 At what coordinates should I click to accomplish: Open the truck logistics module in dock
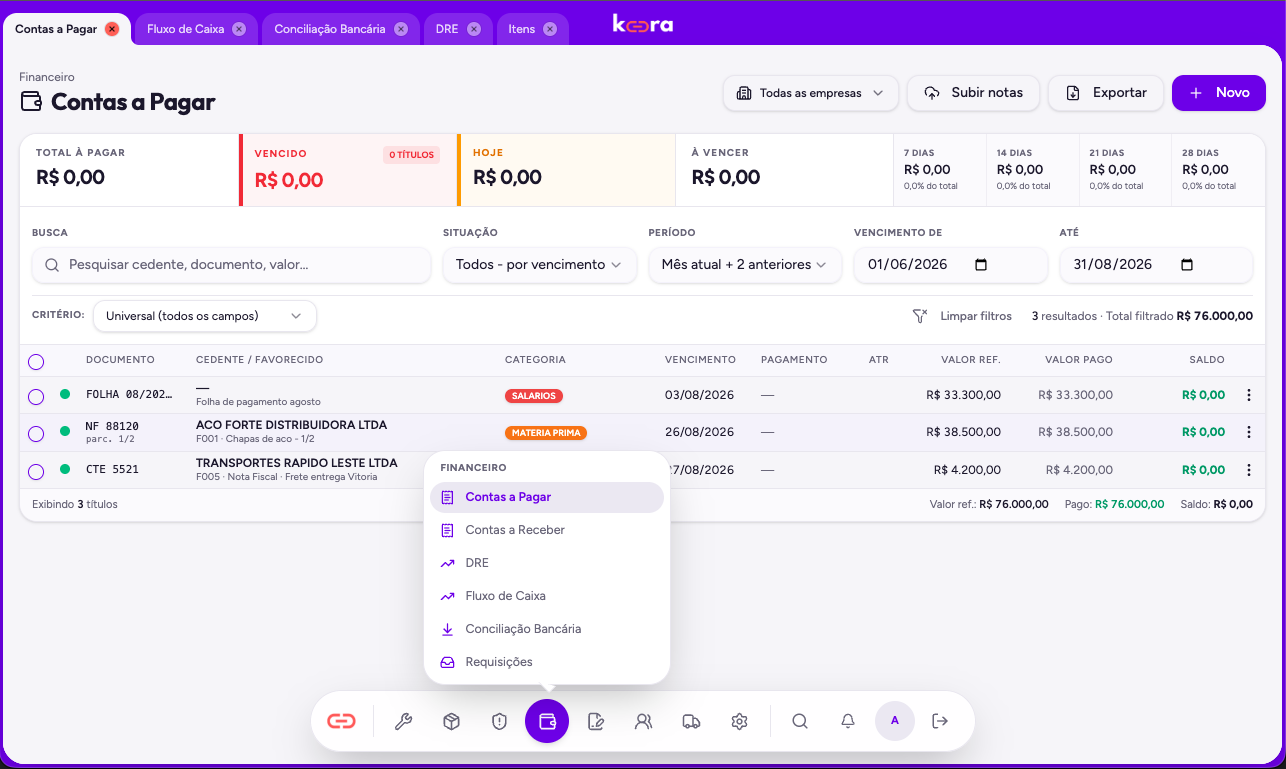click(692, 721)
